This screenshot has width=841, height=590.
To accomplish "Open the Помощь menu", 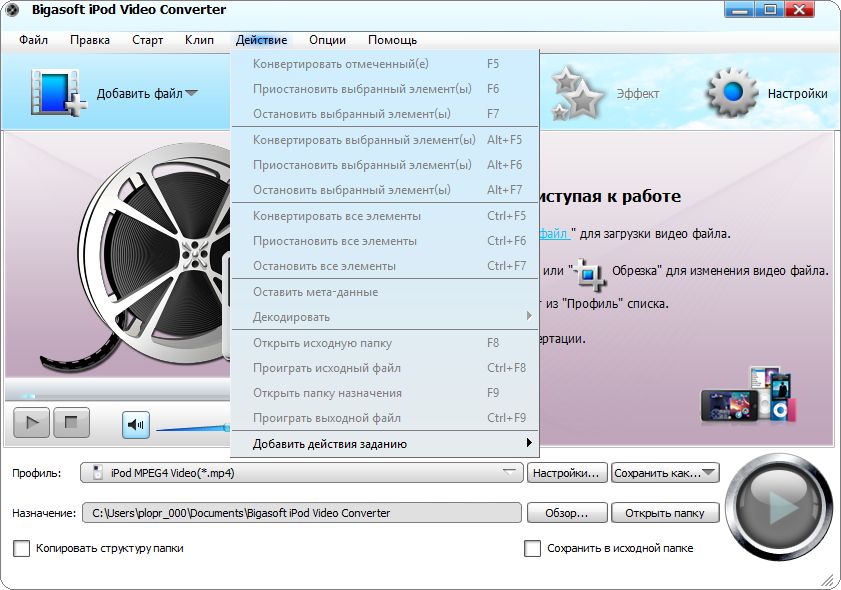I will (x=392, y=40).
